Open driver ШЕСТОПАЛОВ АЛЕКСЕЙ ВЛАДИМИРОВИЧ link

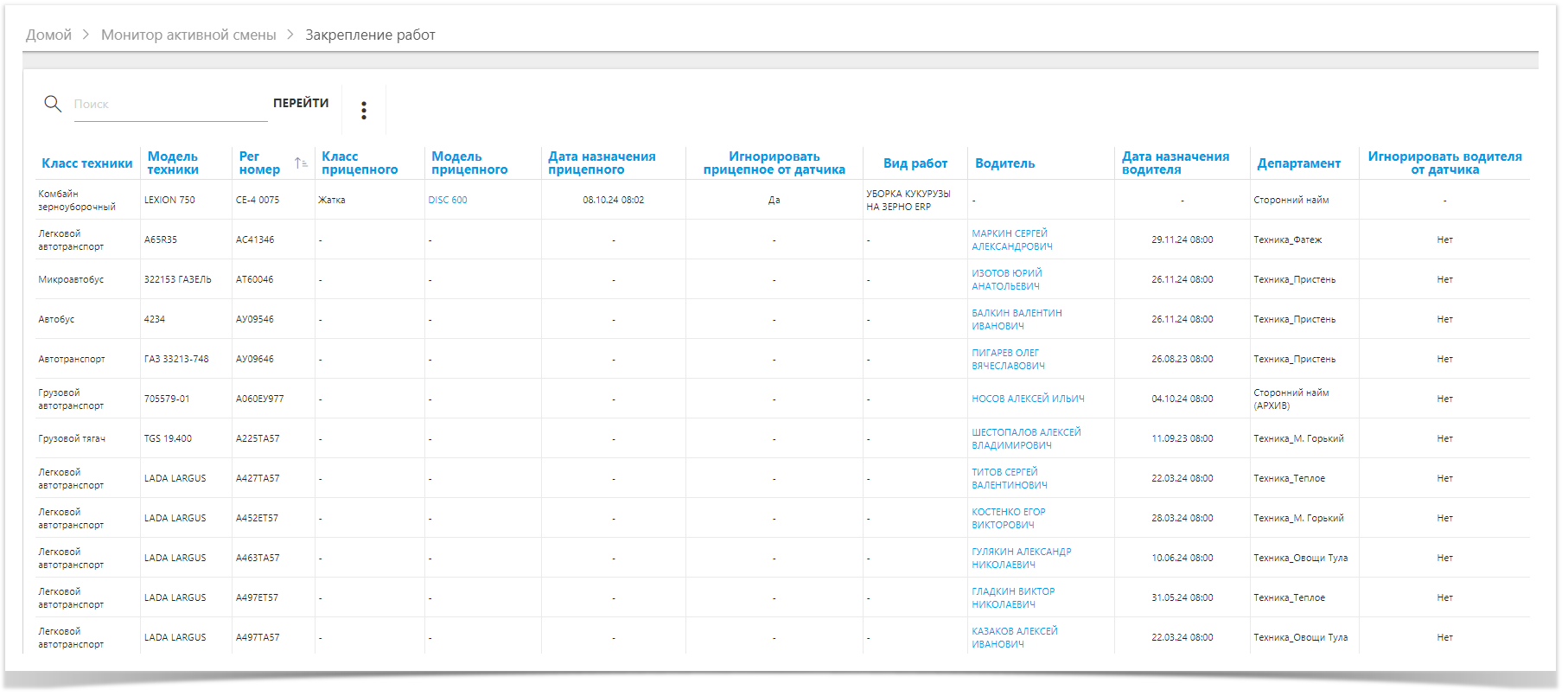point(1026,439)
